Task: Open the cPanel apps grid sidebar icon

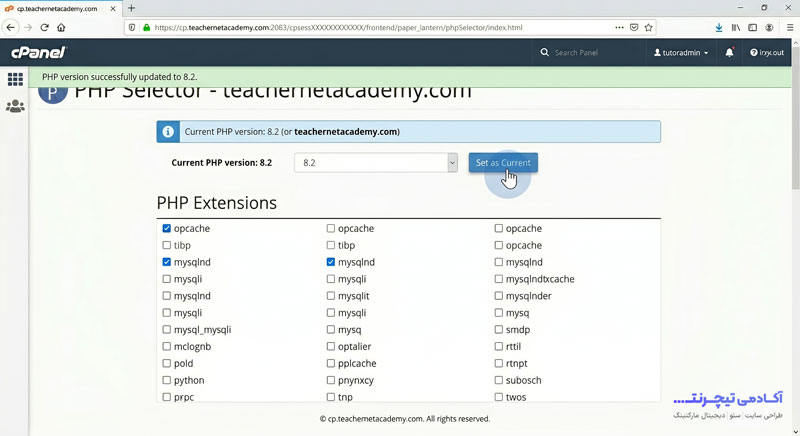Action: [x=15, y=79]
